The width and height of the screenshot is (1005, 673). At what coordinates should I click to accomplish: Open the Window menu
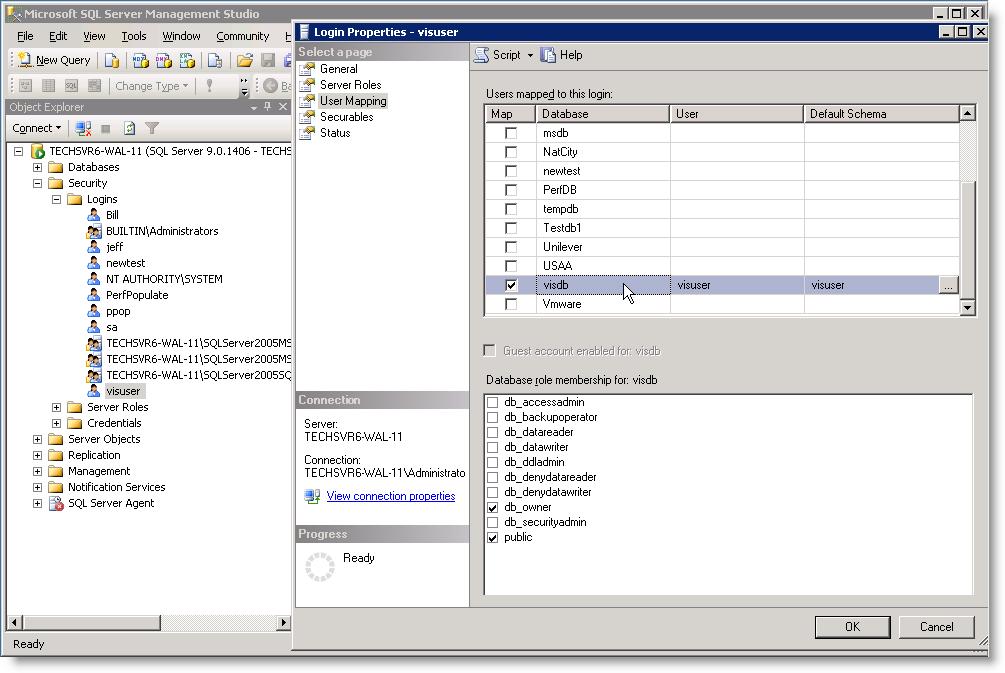[x=181, y=37]
